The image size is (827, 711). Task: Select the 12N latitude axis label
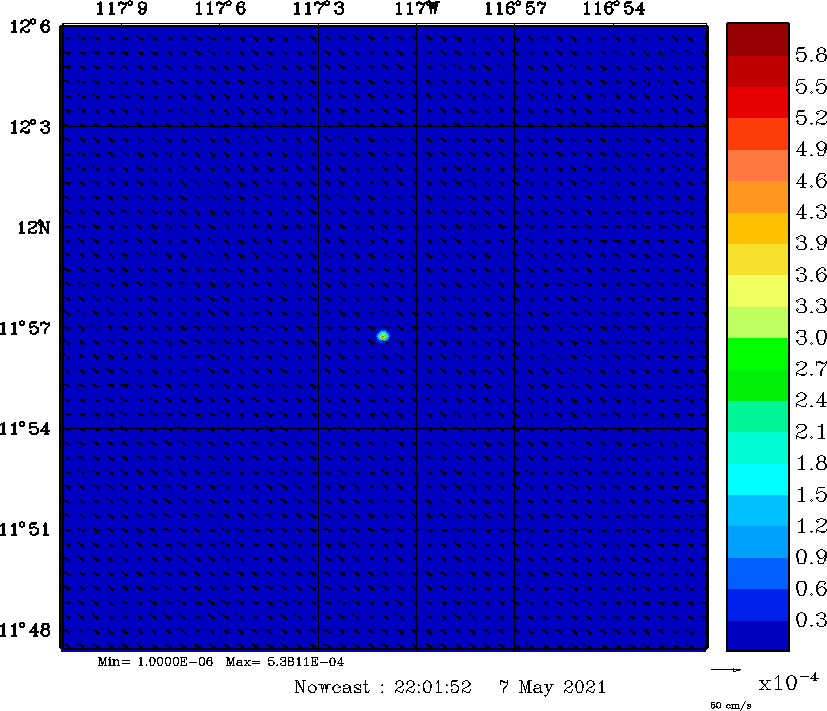coord(34,228)
